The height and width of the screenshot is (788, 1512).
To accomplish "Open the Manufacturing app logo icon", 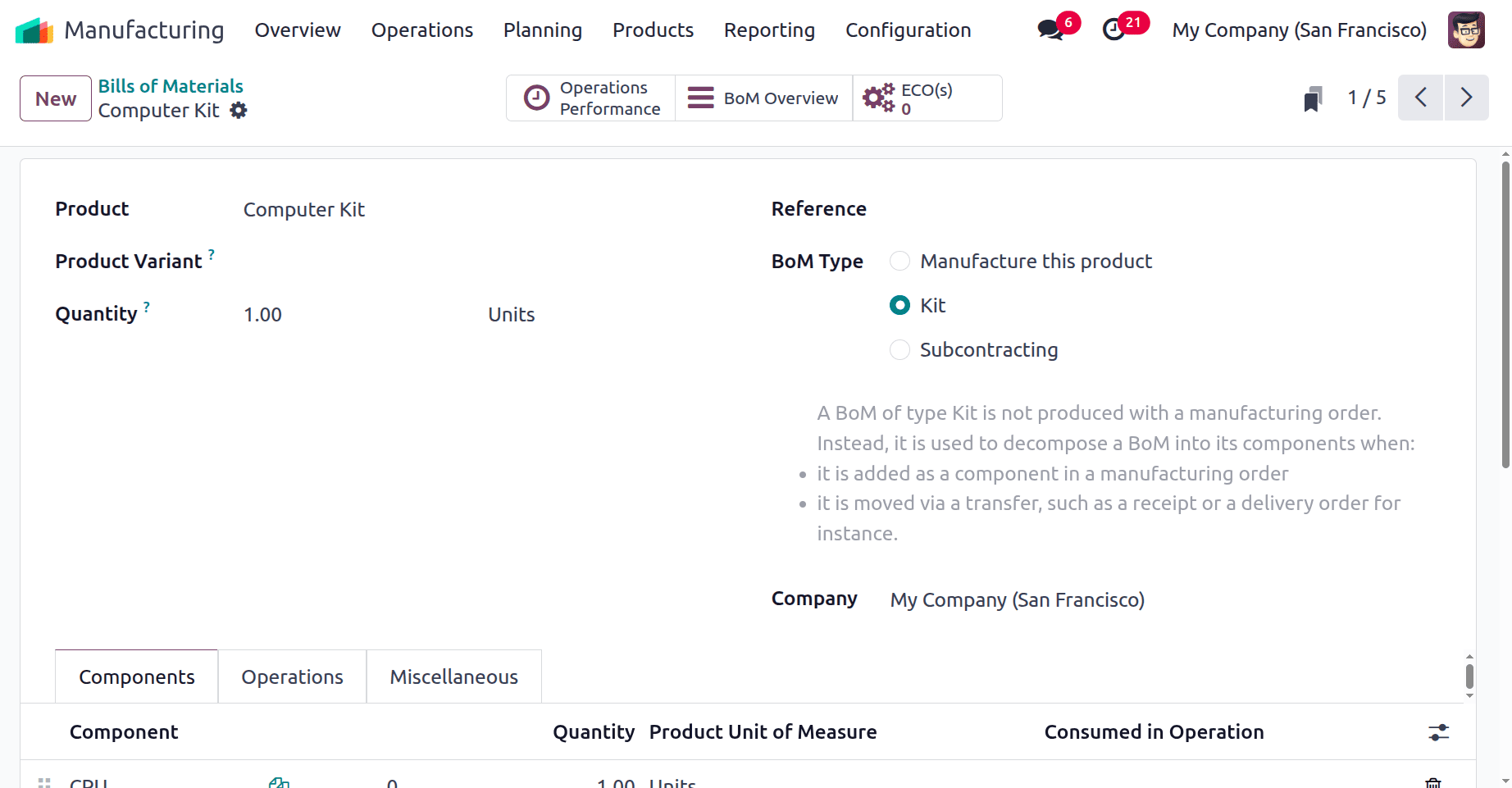I will click(34, 30).
